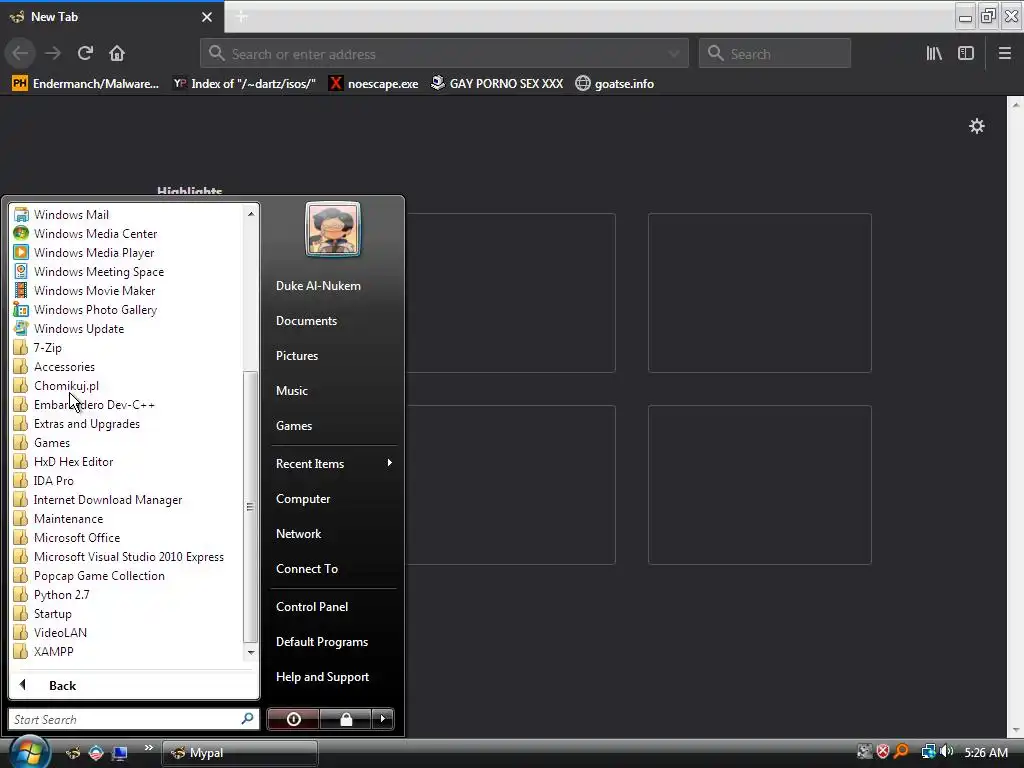The image size is (1024, 768).
Task: Open shutdown options arrow menu
Action: (x=383, y=719)
